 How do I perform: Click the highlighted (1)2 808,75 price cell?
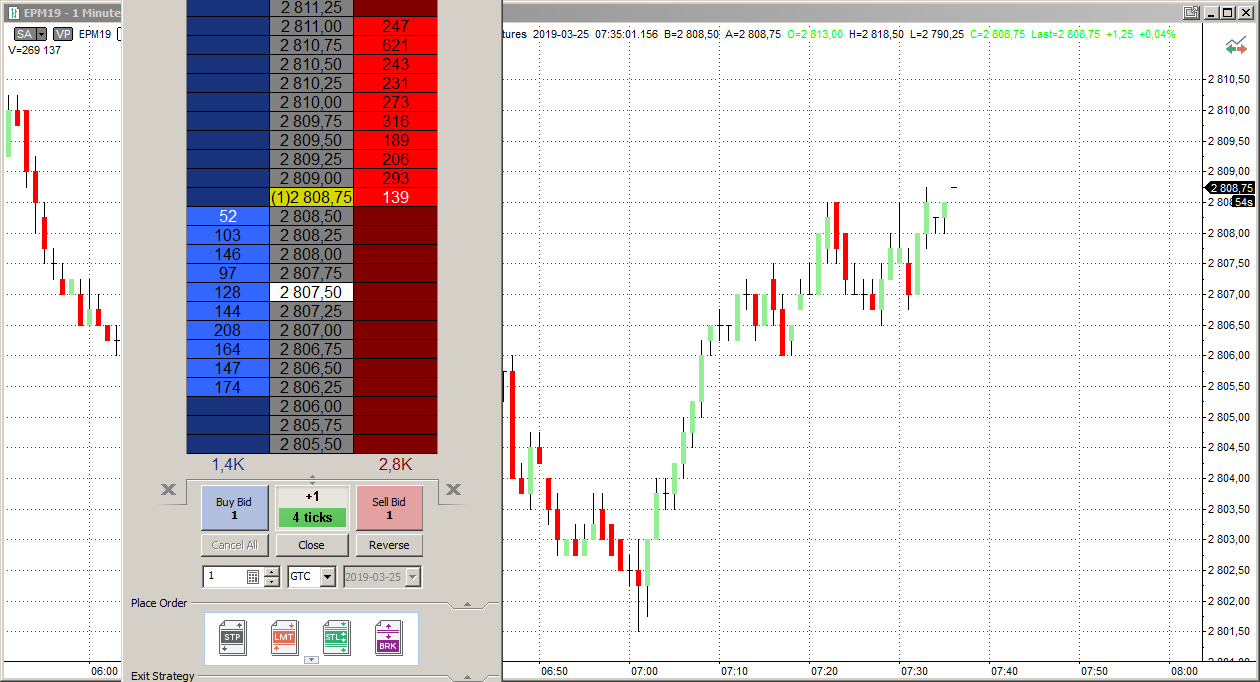pos(312,197)
